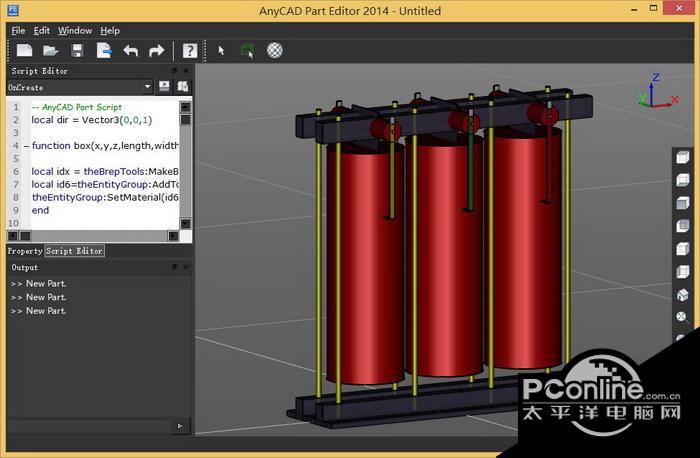Open the Help menu
700x458 pixels.
pyautogui.click(x=110, y=30)
